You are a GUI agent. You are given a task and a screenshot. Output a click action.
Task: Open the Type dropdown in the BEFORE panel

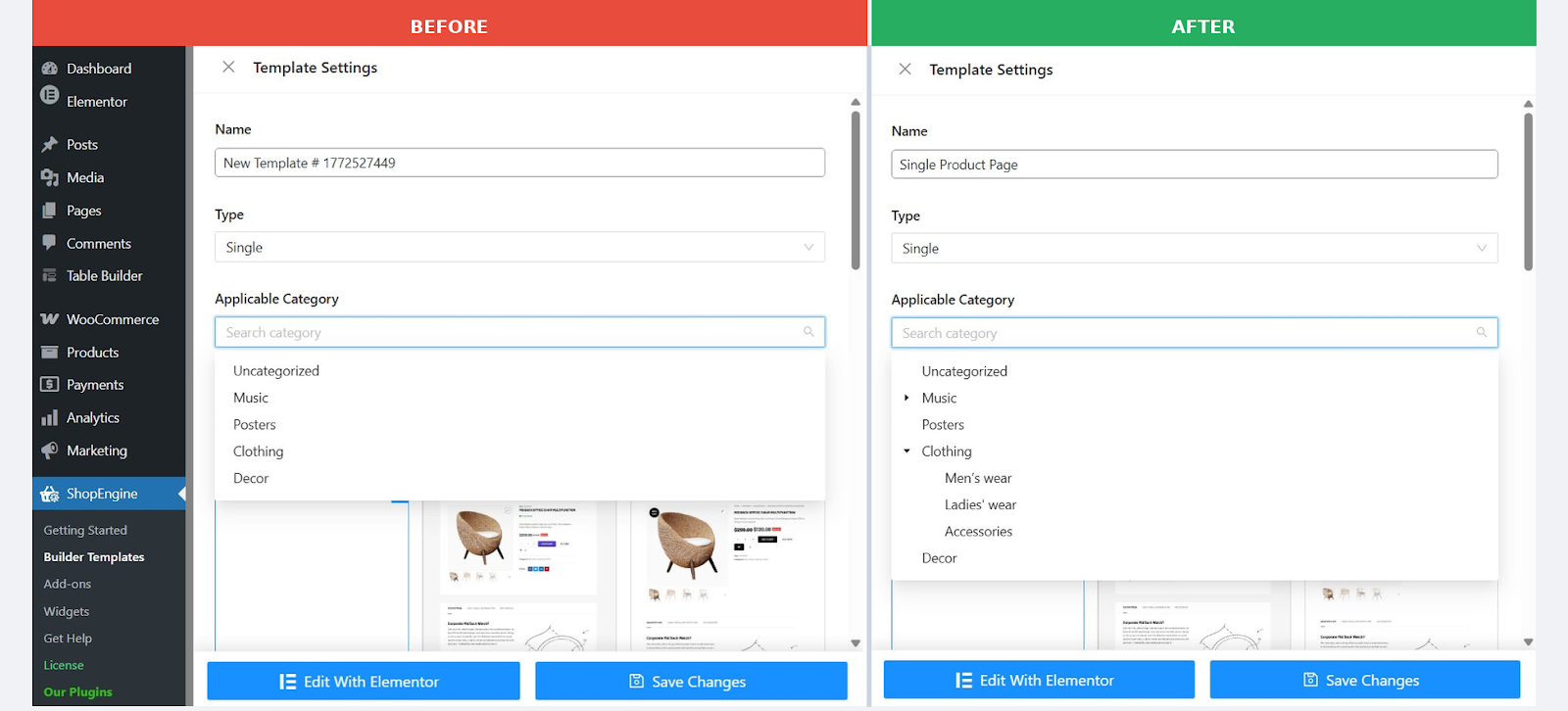point(519,247)
